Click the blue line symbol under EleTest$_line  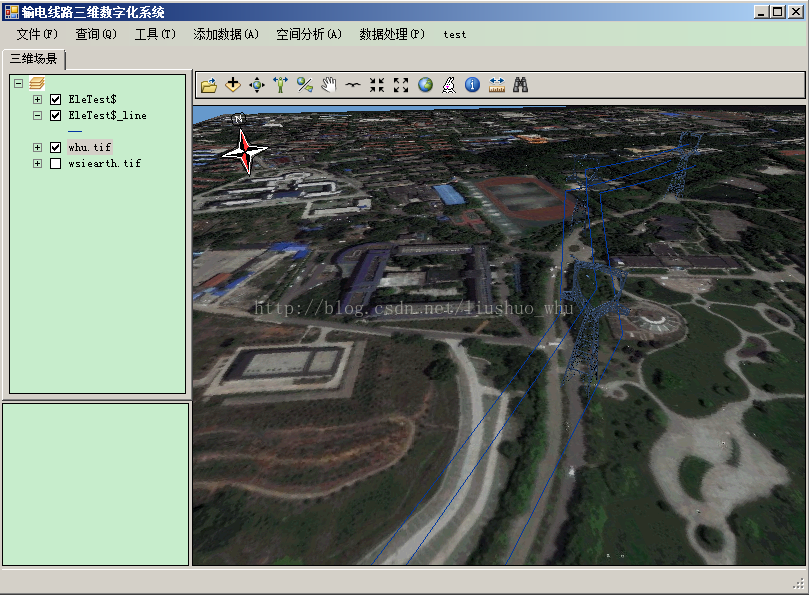tap(75, 132)
